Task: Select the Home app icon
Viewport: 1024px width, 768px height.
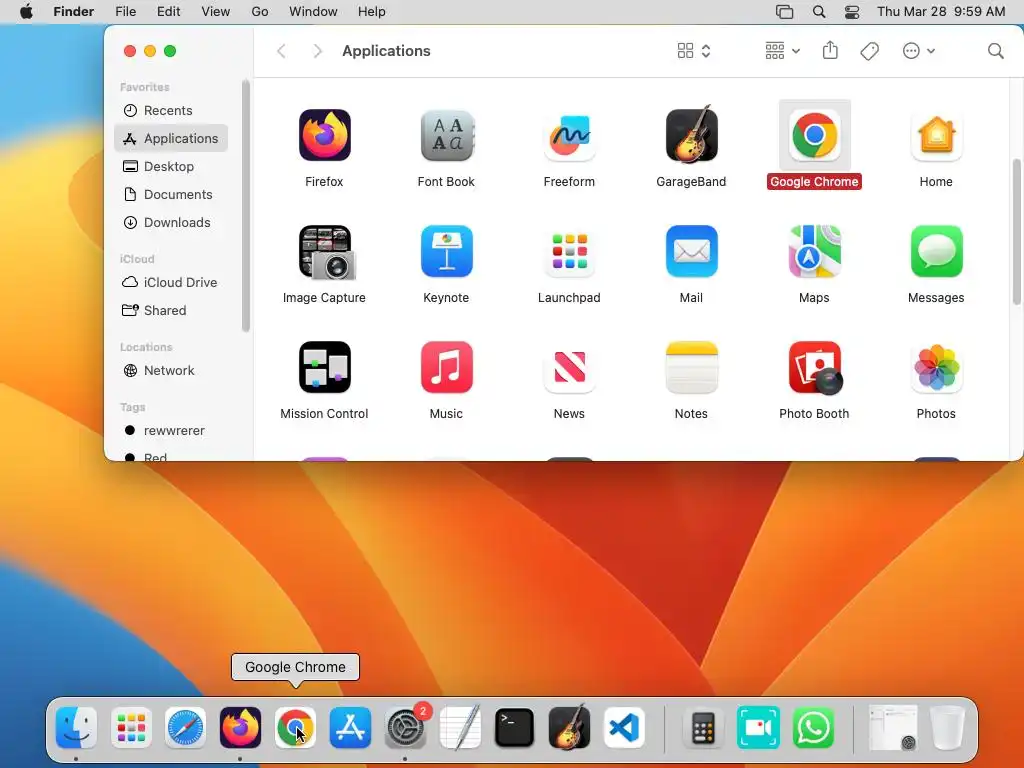Action: pyautogui.click(x=936, y=136)
